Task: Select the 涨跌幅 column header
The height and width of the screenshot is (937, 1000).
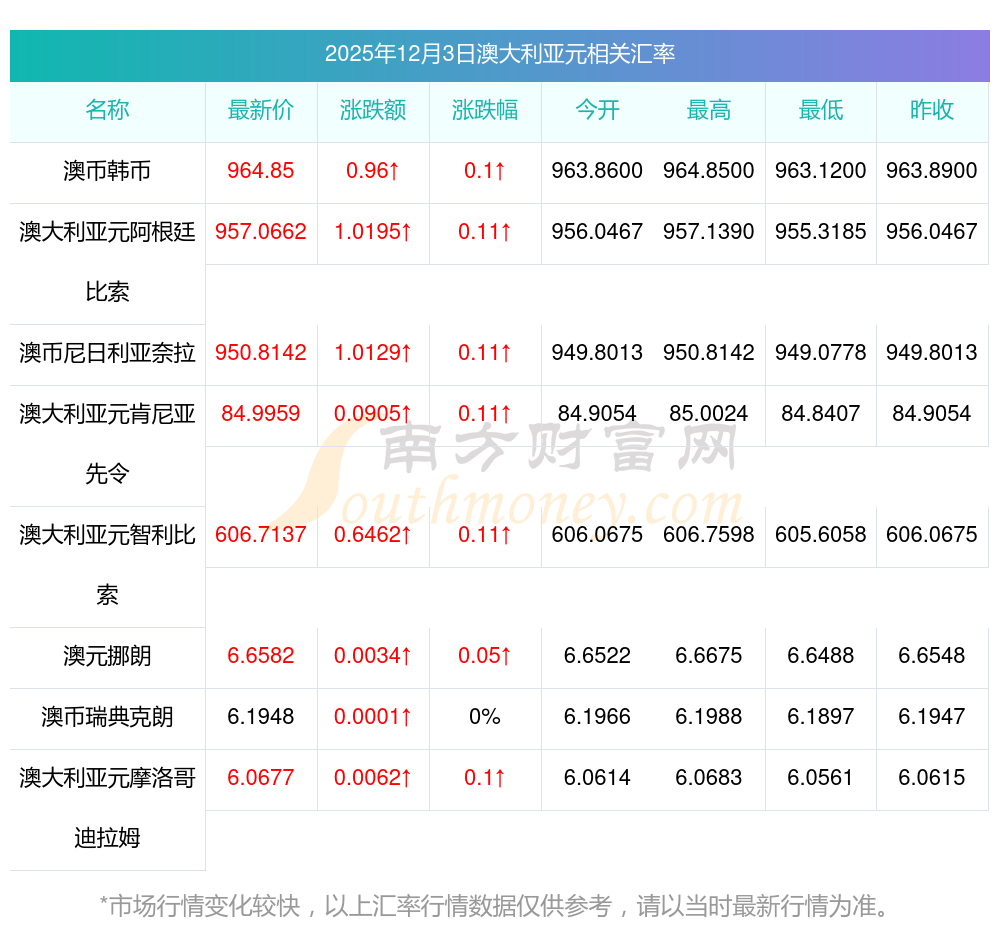Action: 485,111
